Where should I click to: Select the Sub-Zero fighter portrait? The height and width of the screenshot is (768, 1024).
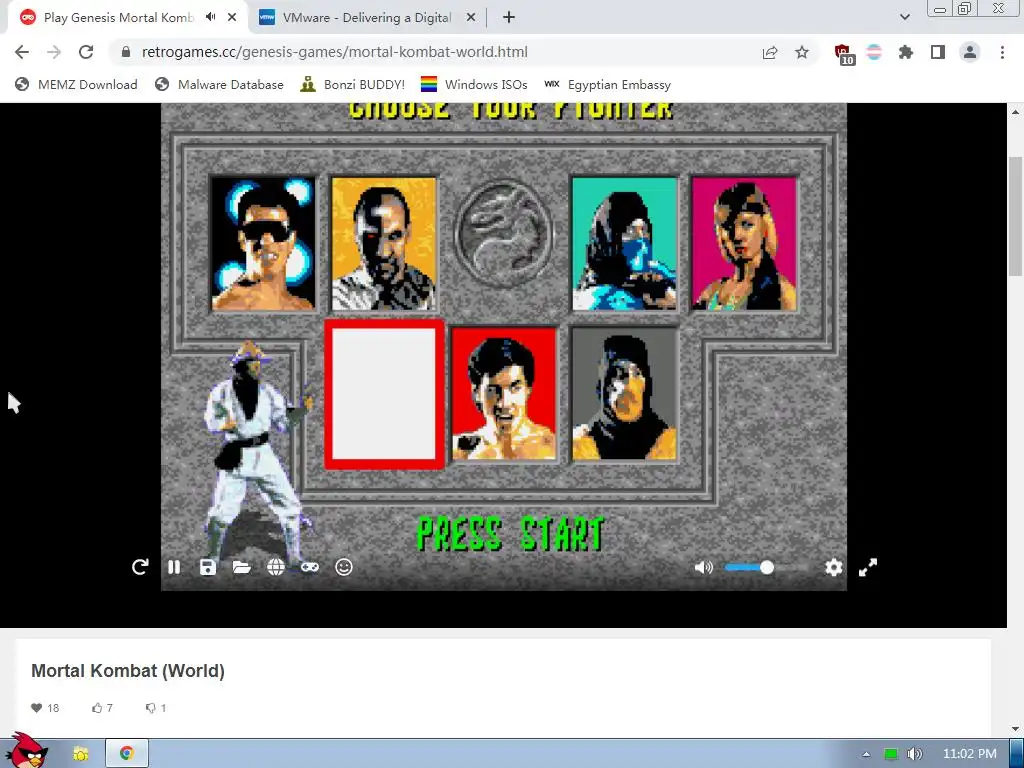[x=624, y=244]
